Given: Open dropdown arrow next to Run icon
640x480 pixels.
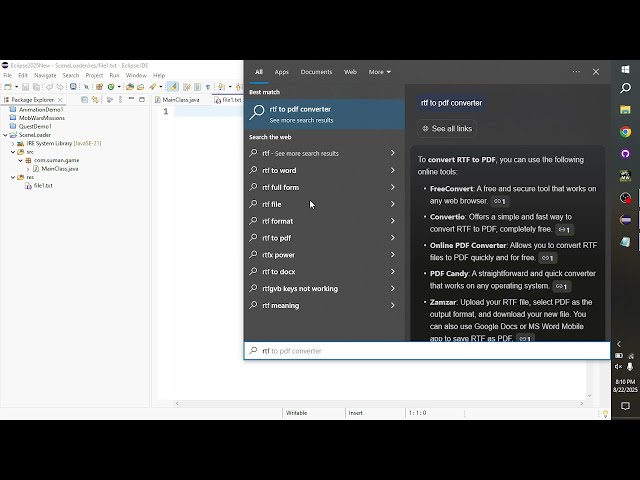Looking at the screenshot, I should (119, 87).
